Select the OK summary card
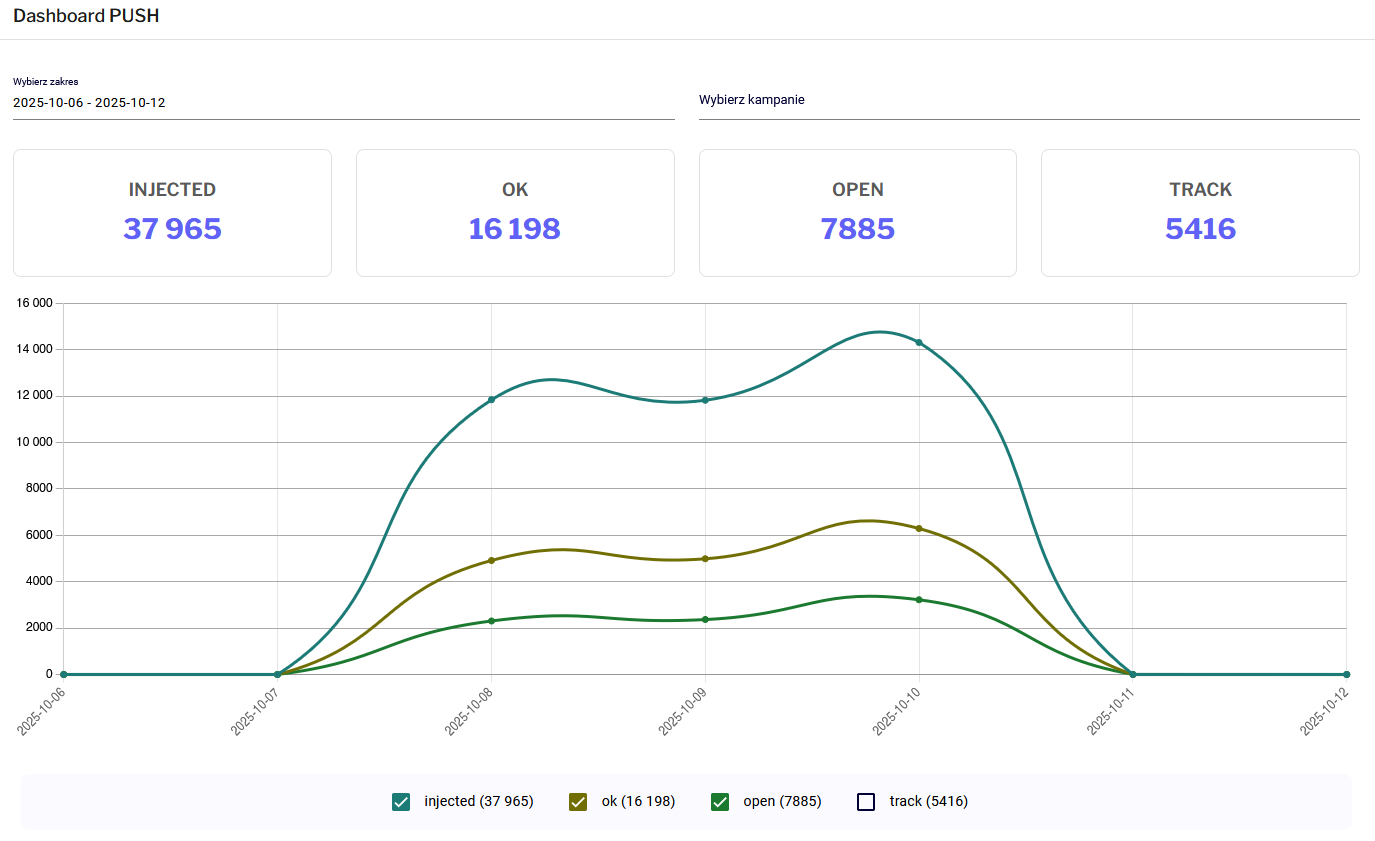The image size is (1375, 841). point(515,213)
